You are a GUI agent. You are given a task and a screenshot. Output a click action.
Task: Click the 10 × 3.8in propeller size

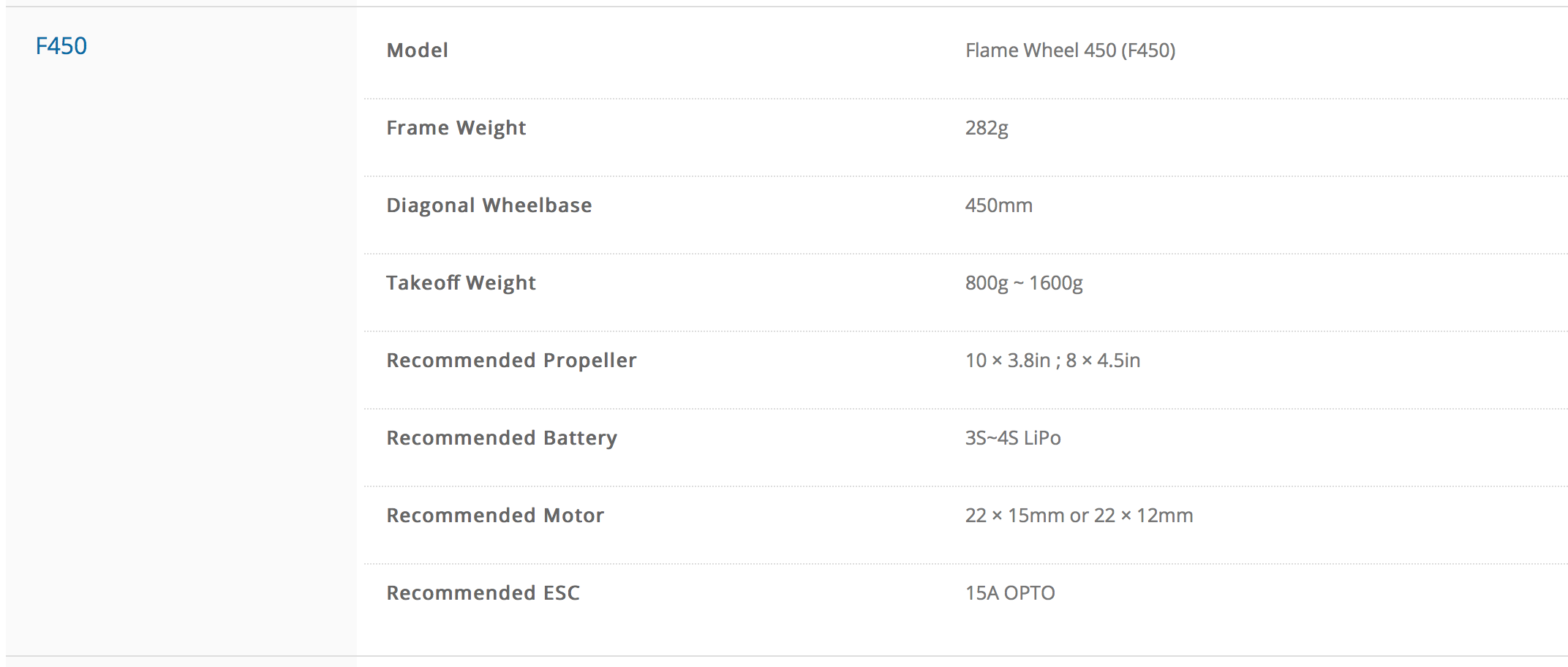tap(1008, 361)
